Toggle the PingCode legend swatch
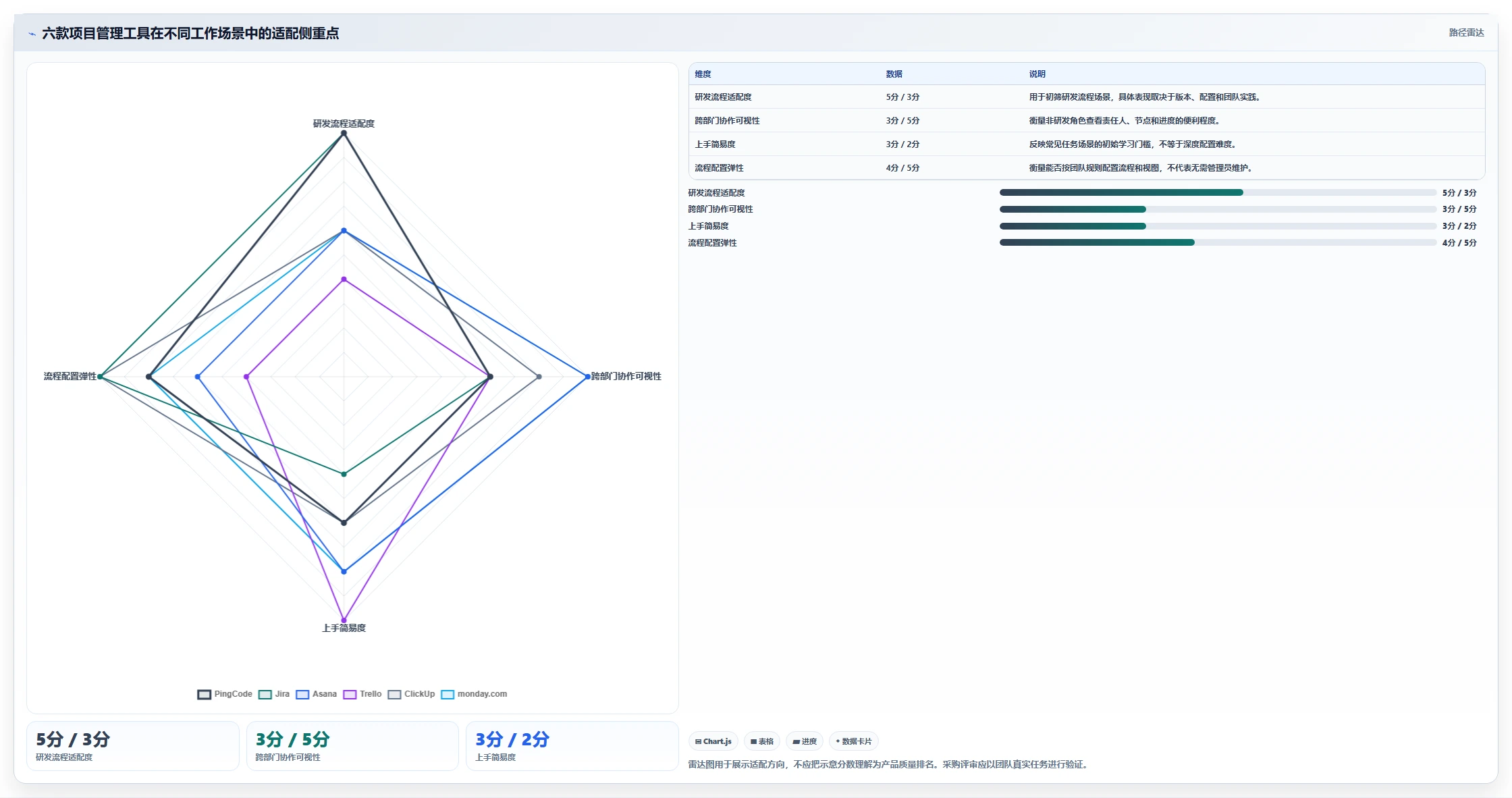Screen dimensions: 1512x798 point(204,694)
